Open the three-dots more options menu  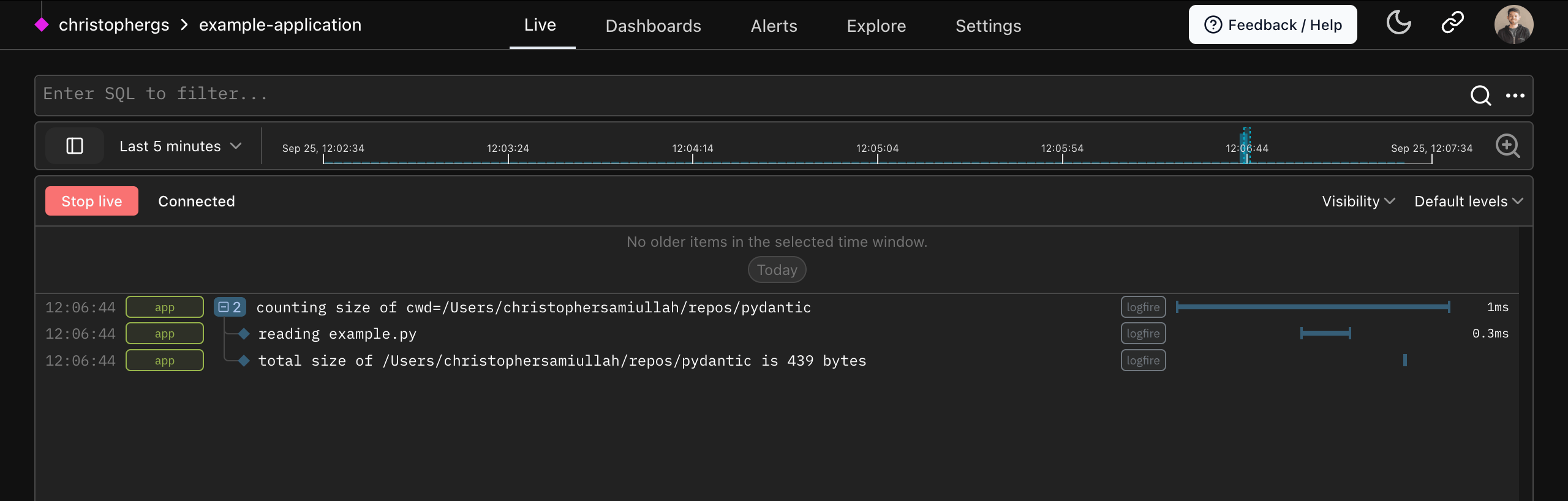point(1515,96)
